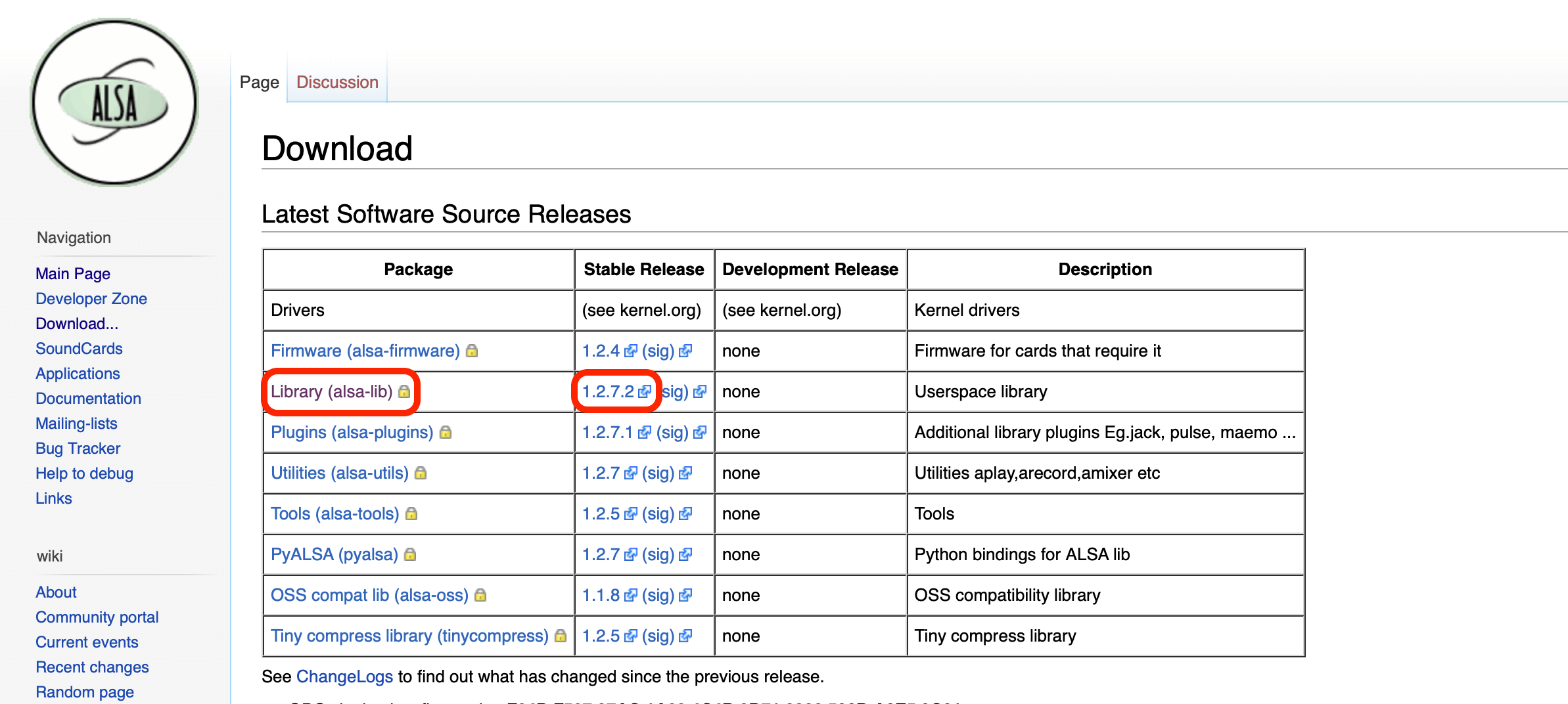This screenshot has height=704, width=1568.
Task: Click lock icon beside OSS compat lib
Action: pyautogui.click(x=480, y=596)
